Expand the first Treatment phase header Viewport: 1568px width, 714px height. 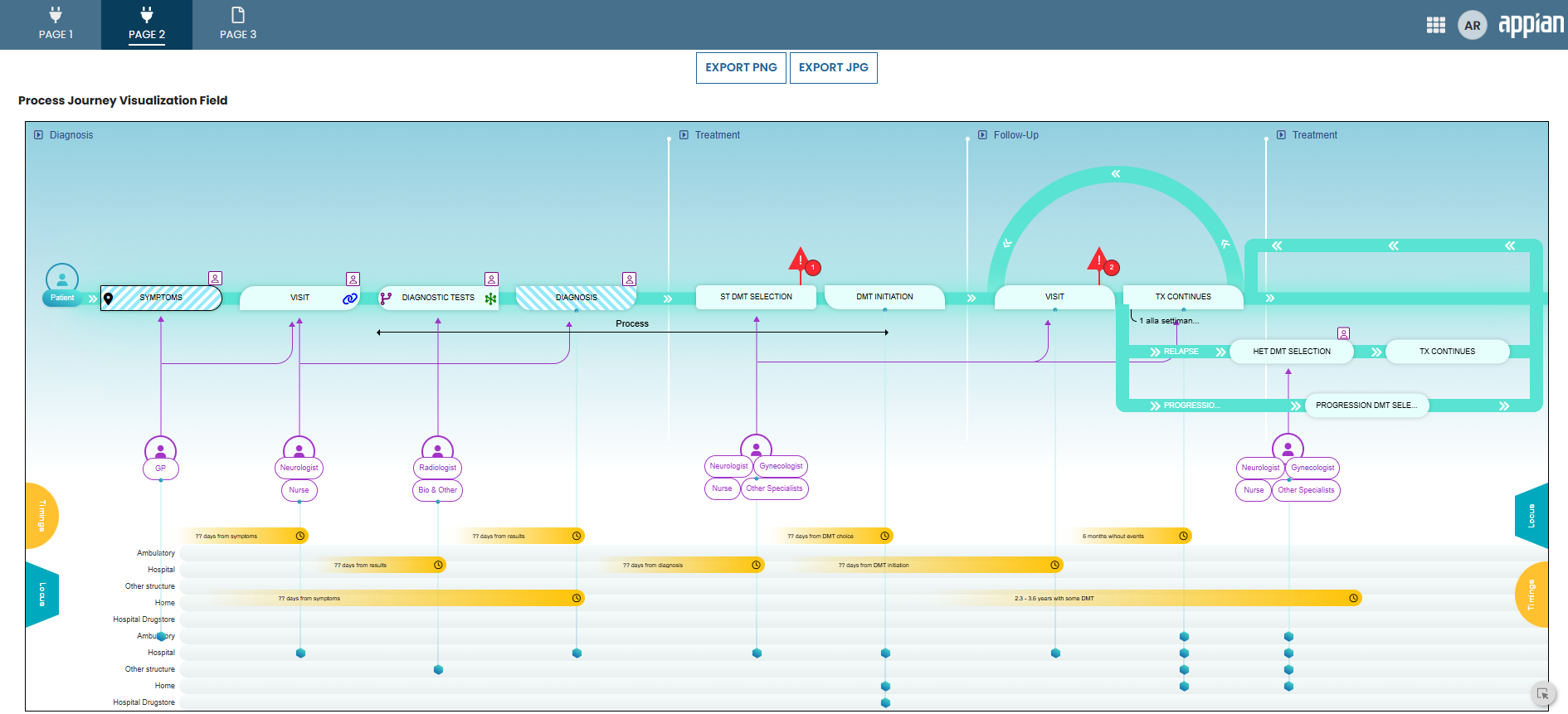684,135
